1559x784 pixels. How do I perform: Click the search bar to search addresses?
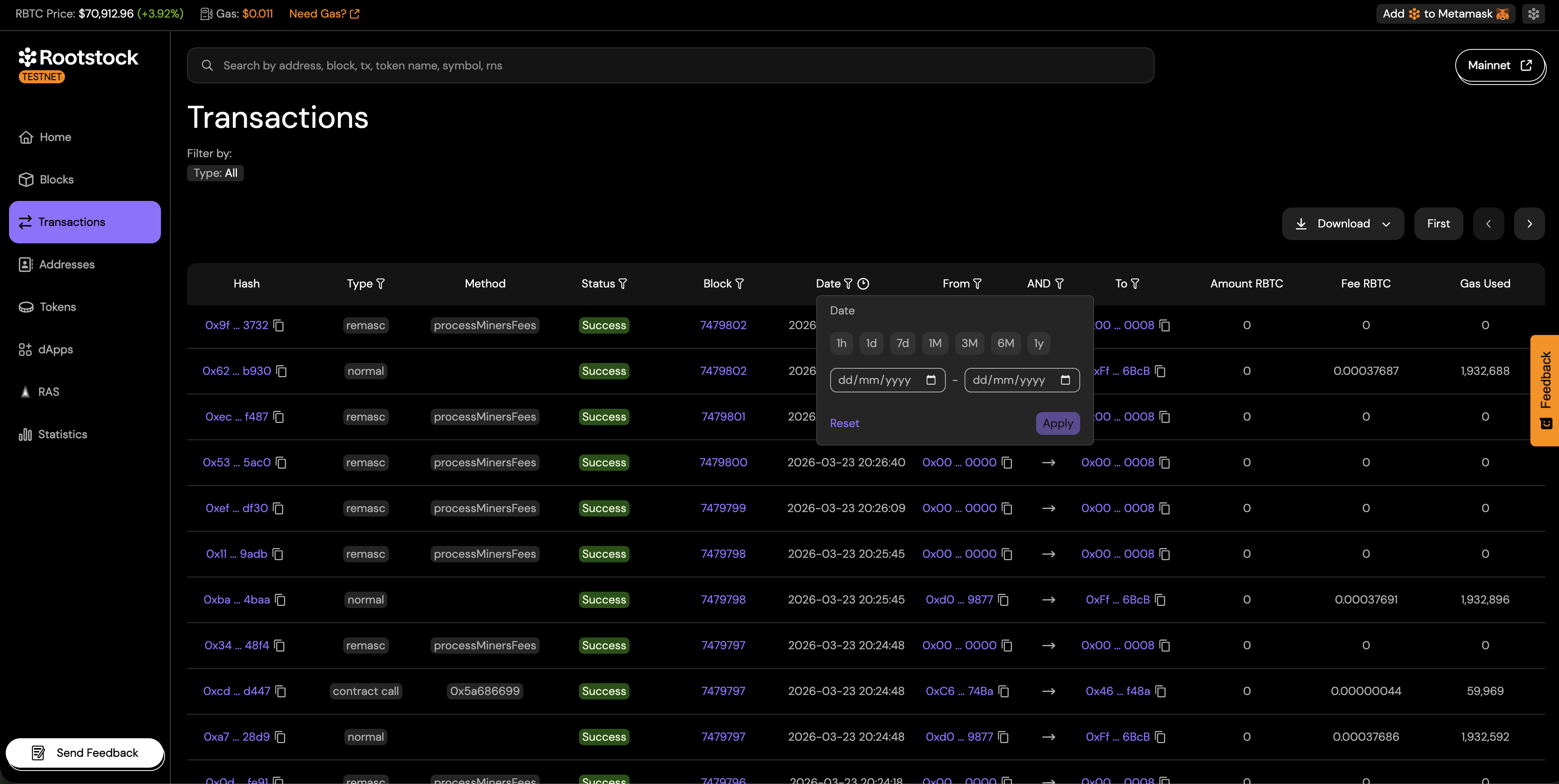[666, 65]
